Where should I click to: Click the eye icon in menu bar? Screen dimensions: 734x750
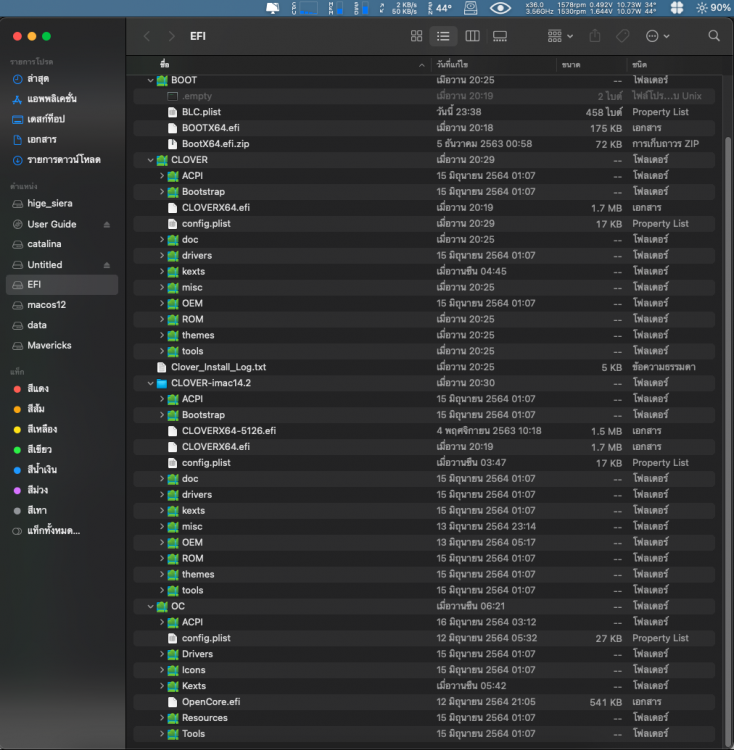point(500,8)
